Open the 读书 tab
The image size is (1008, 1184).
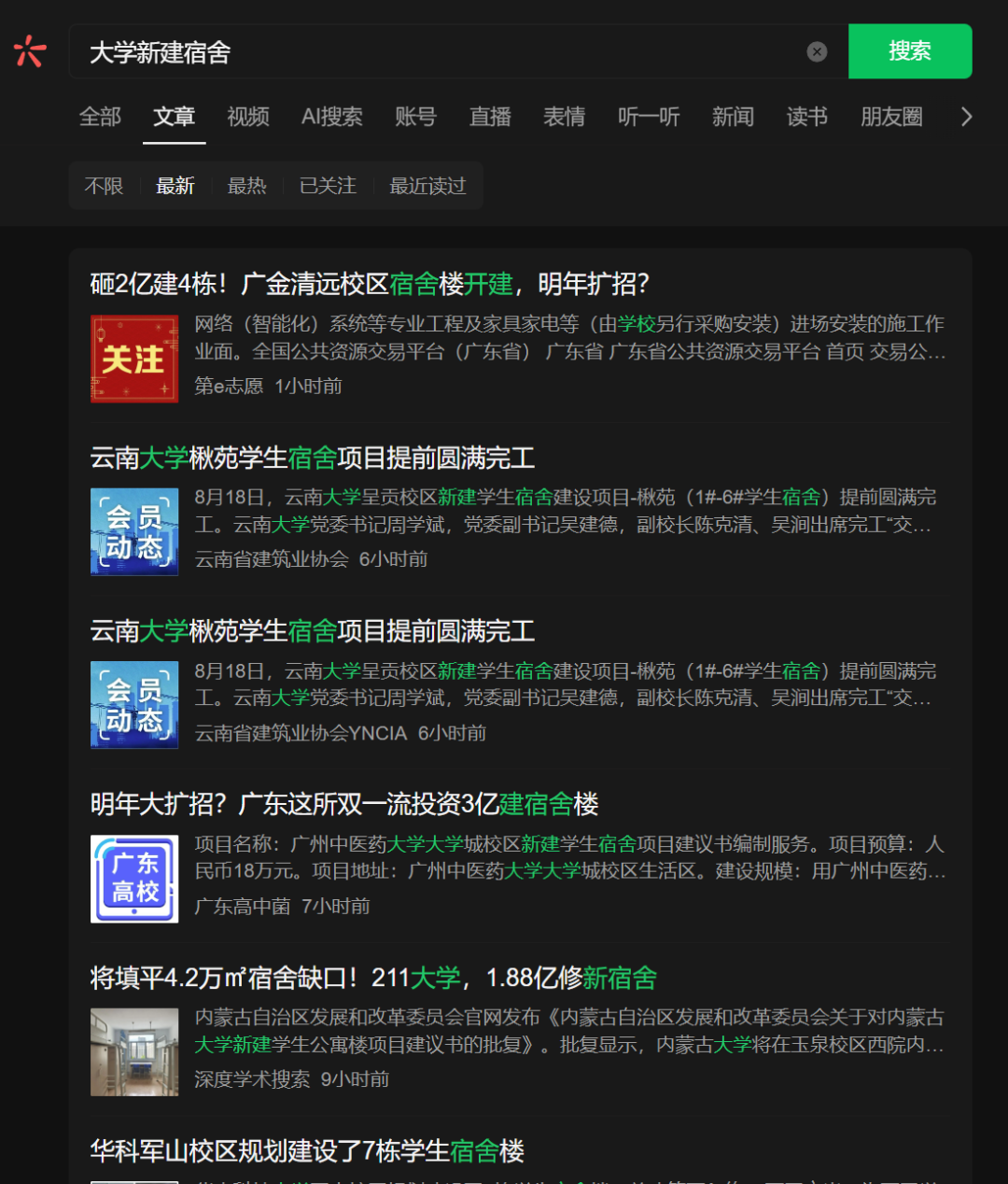[x=807, y=117]
